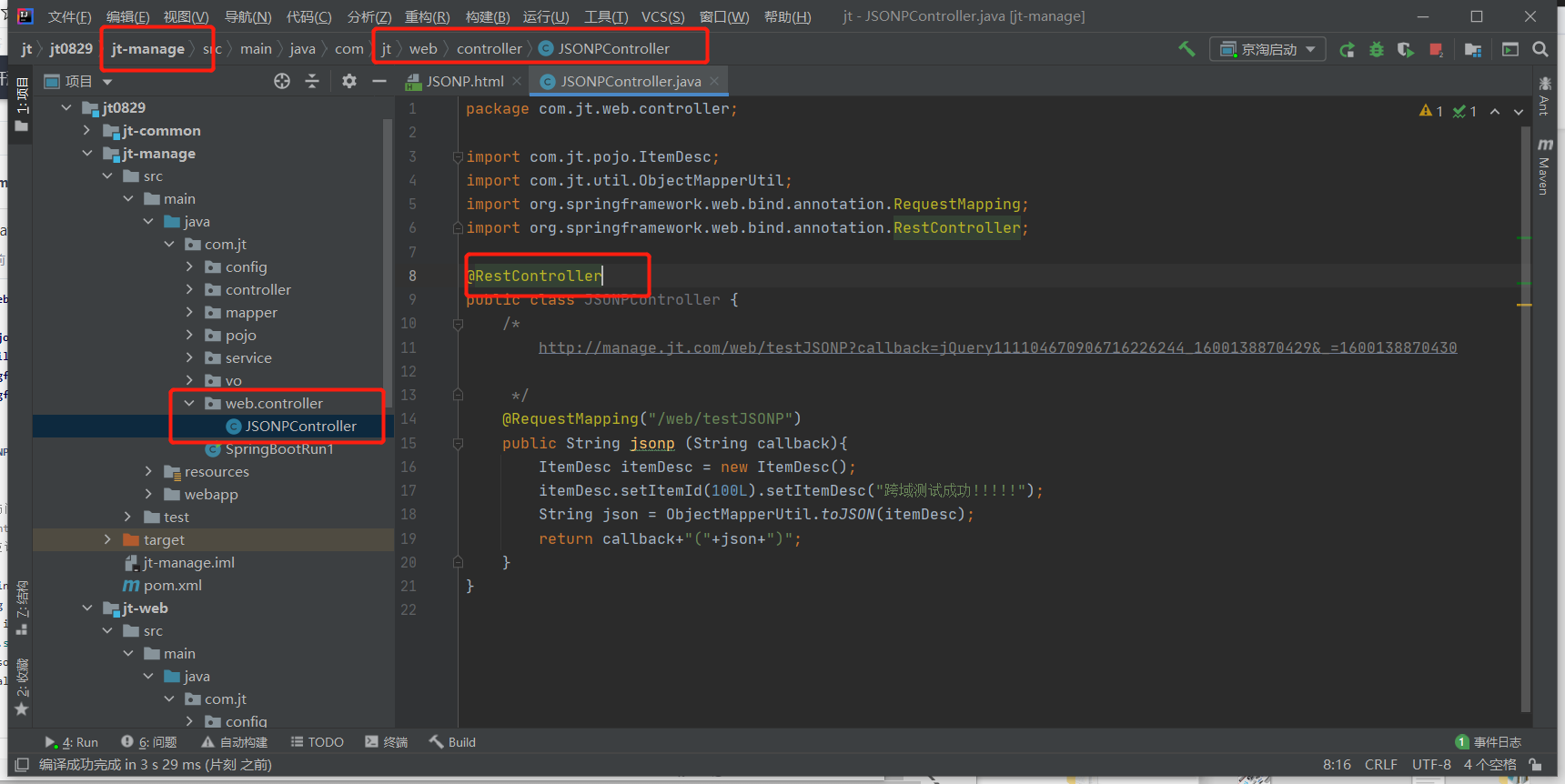Screen dimensions: 1565x784
Task: Click jt-manage in the breadcrumb bar
Action: [147, 49]
